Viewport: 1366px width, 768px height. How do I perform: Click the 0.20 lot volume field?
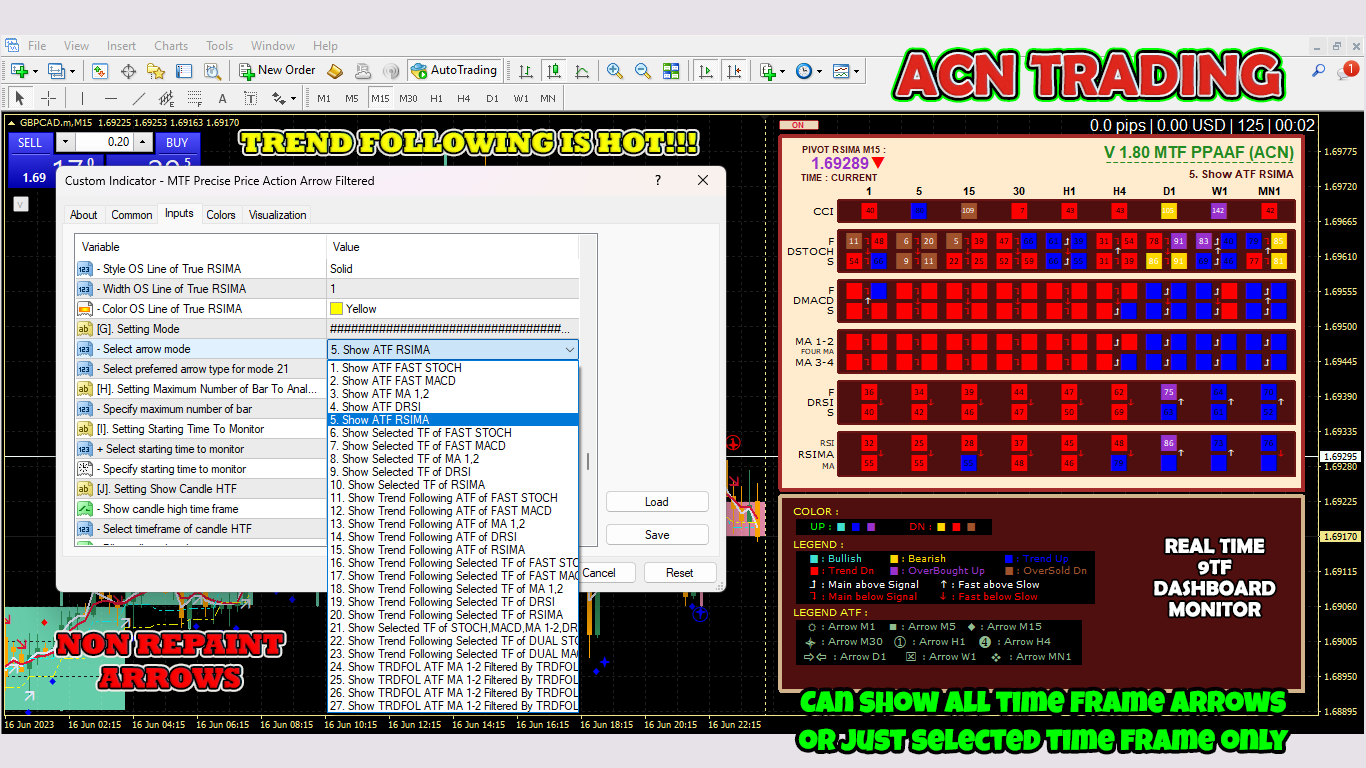click(104, 142)
